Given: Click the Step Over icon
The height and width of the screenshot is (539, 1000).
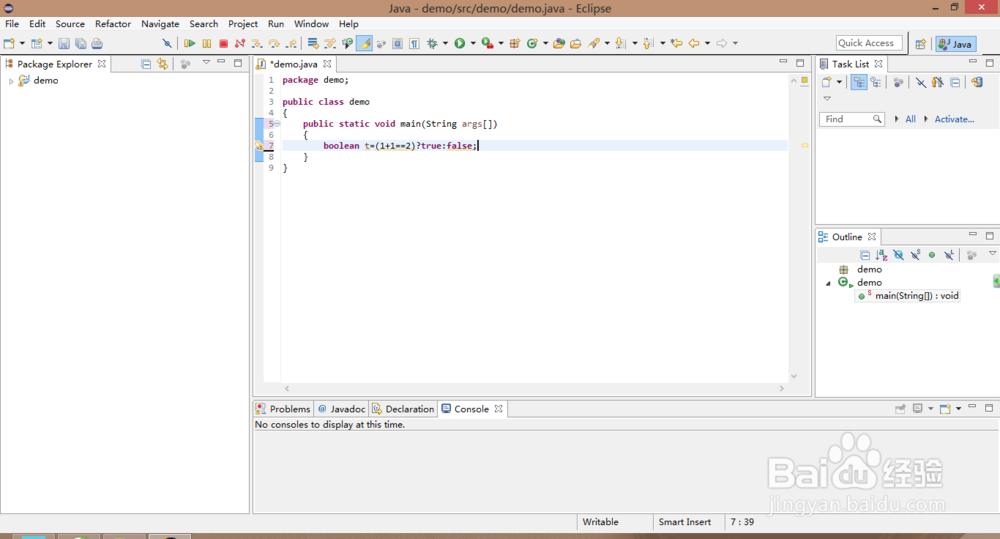Looking at the screenshot, I should pyautogui.click(x=274, y=43).
